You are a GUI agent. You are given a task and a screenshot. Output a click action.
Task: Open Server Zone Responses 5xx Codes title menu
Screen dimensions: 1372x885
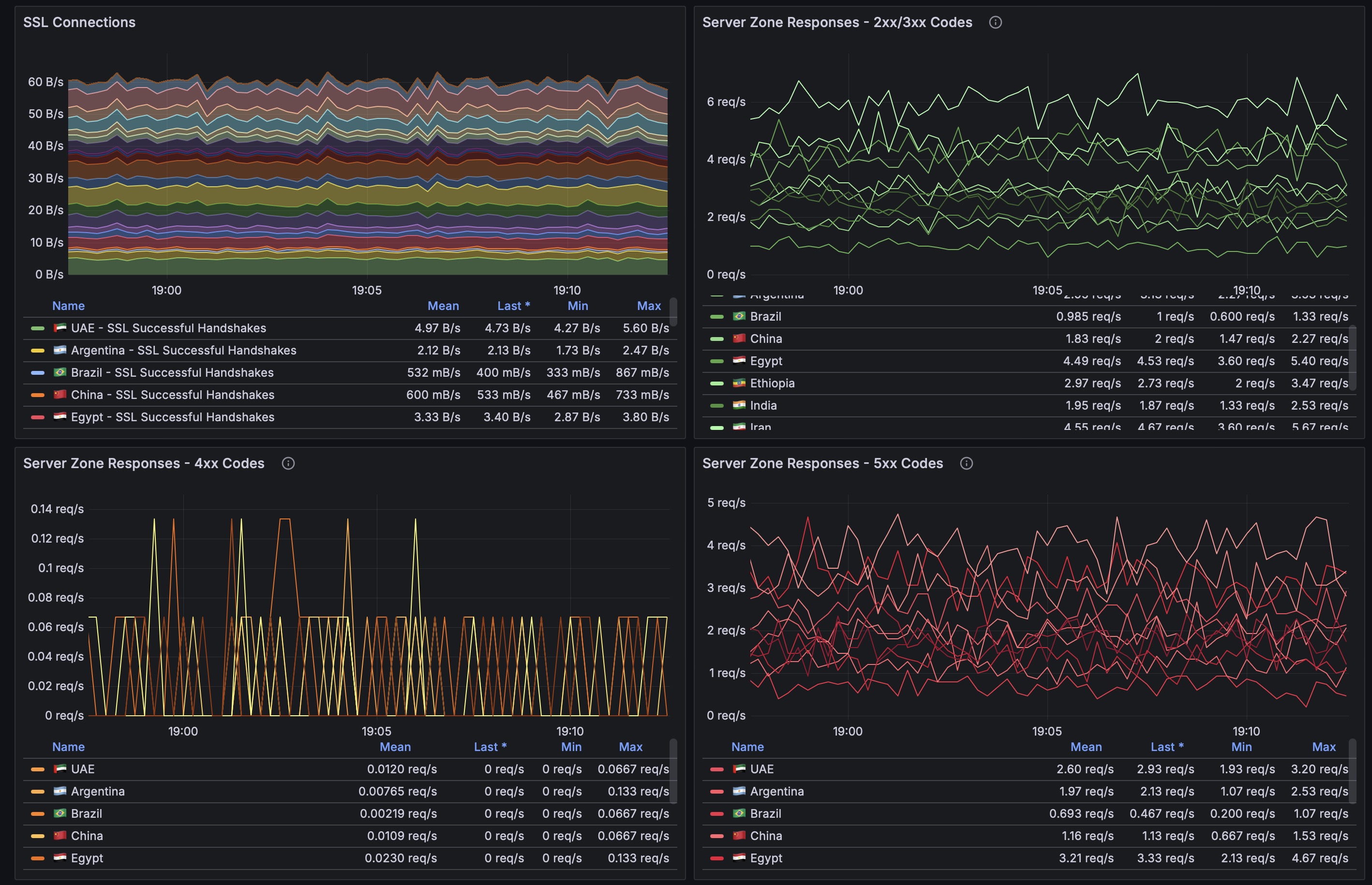[x=822, y=463]
